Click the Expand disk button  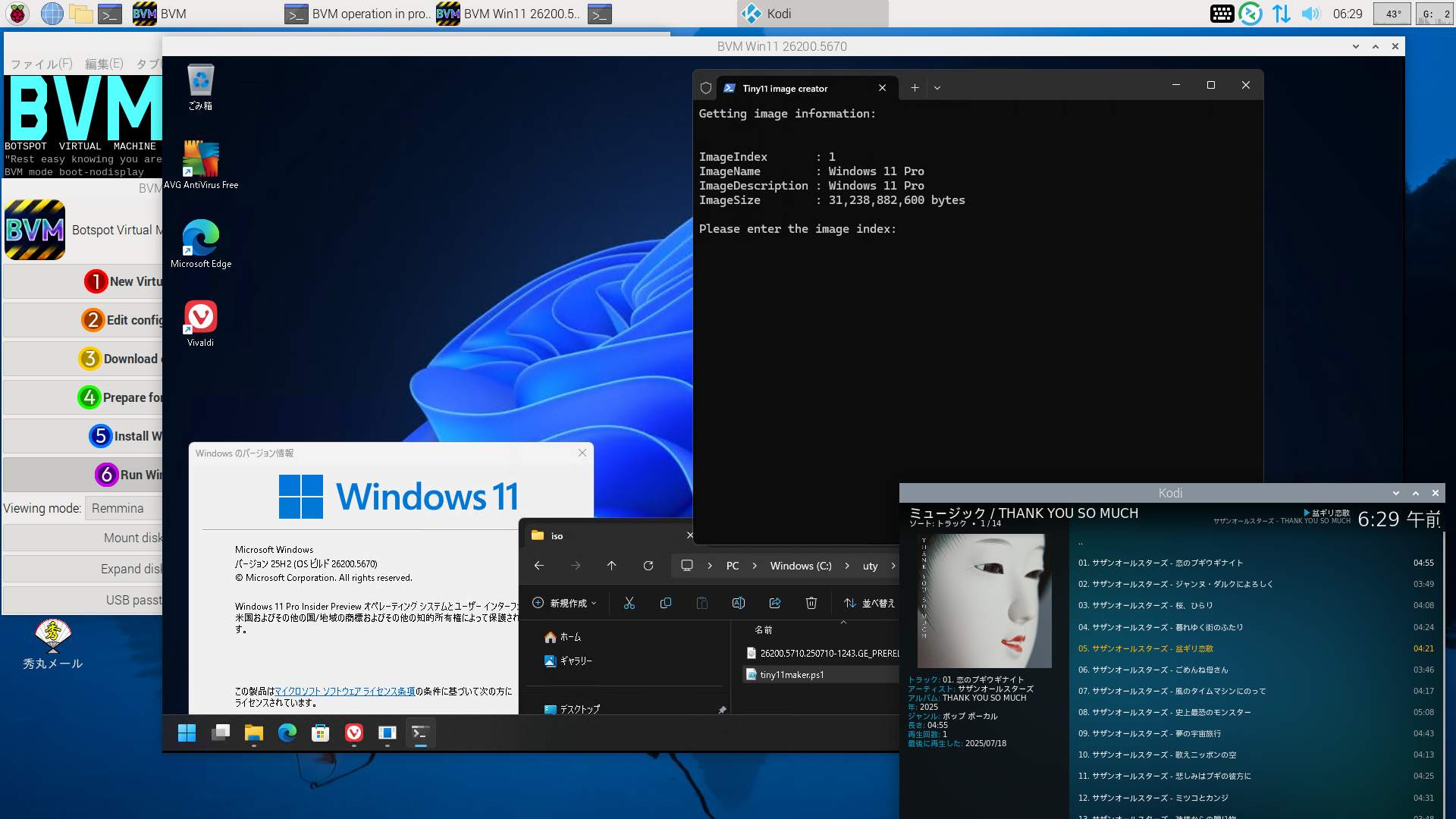[83, 569]
